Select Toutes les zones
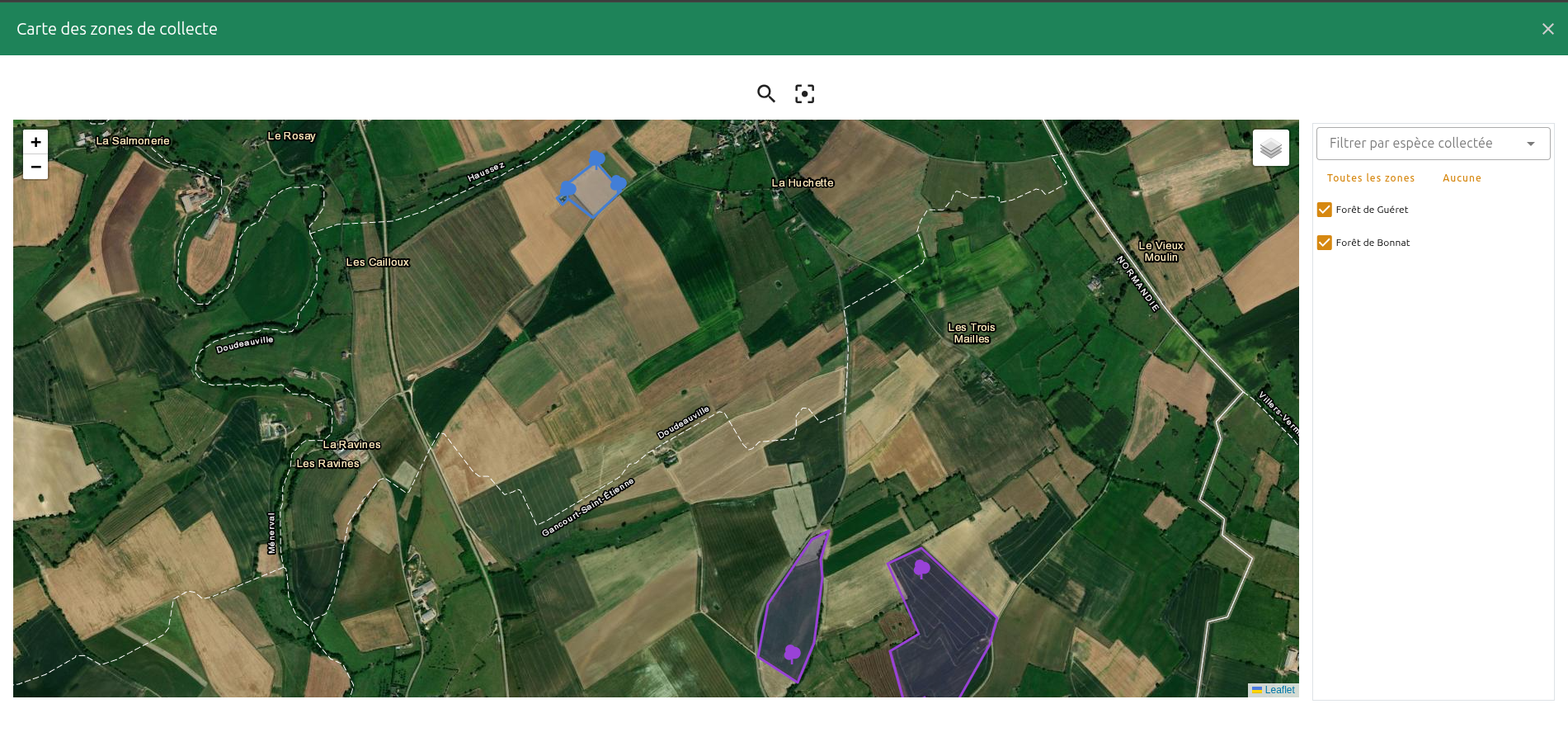The width and height of the screenshot is (1568, 737). pos(1371,178)
